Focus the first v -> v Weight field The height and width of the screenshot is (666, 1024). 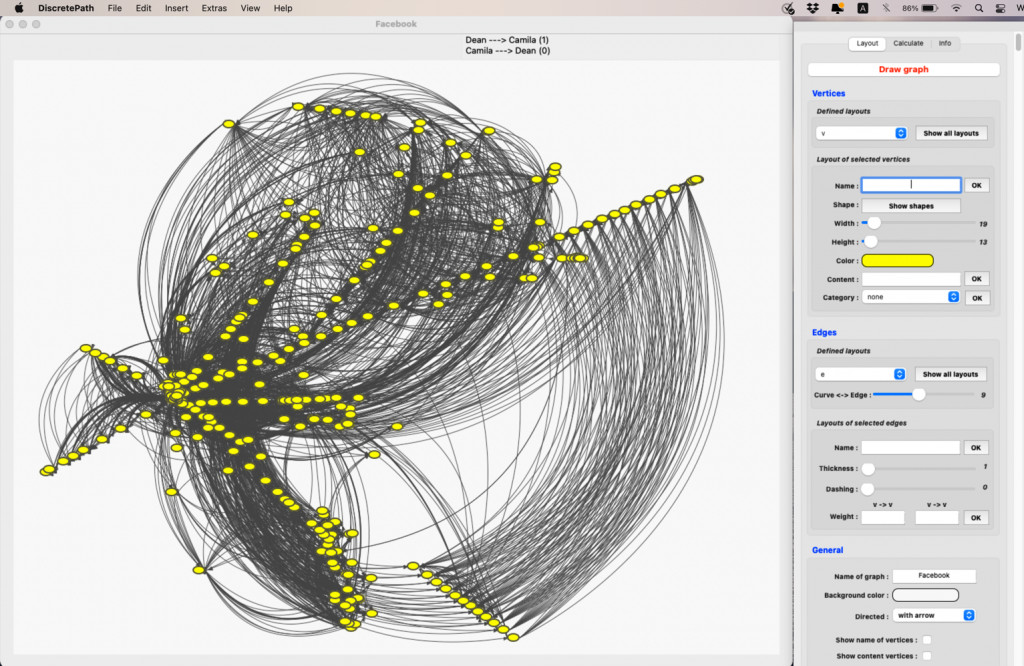tap(883, 518)
